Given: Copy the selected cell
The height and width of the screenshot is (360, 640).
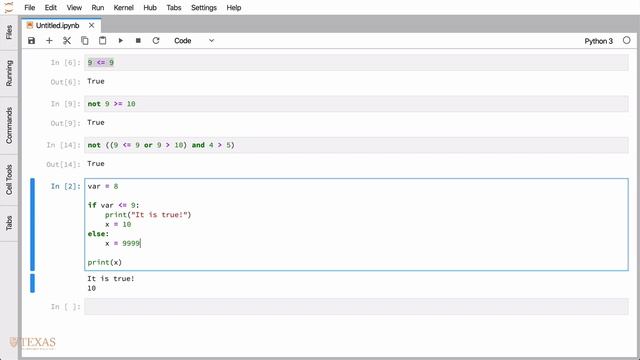Looking at the screenshot, I should point(84,40).
